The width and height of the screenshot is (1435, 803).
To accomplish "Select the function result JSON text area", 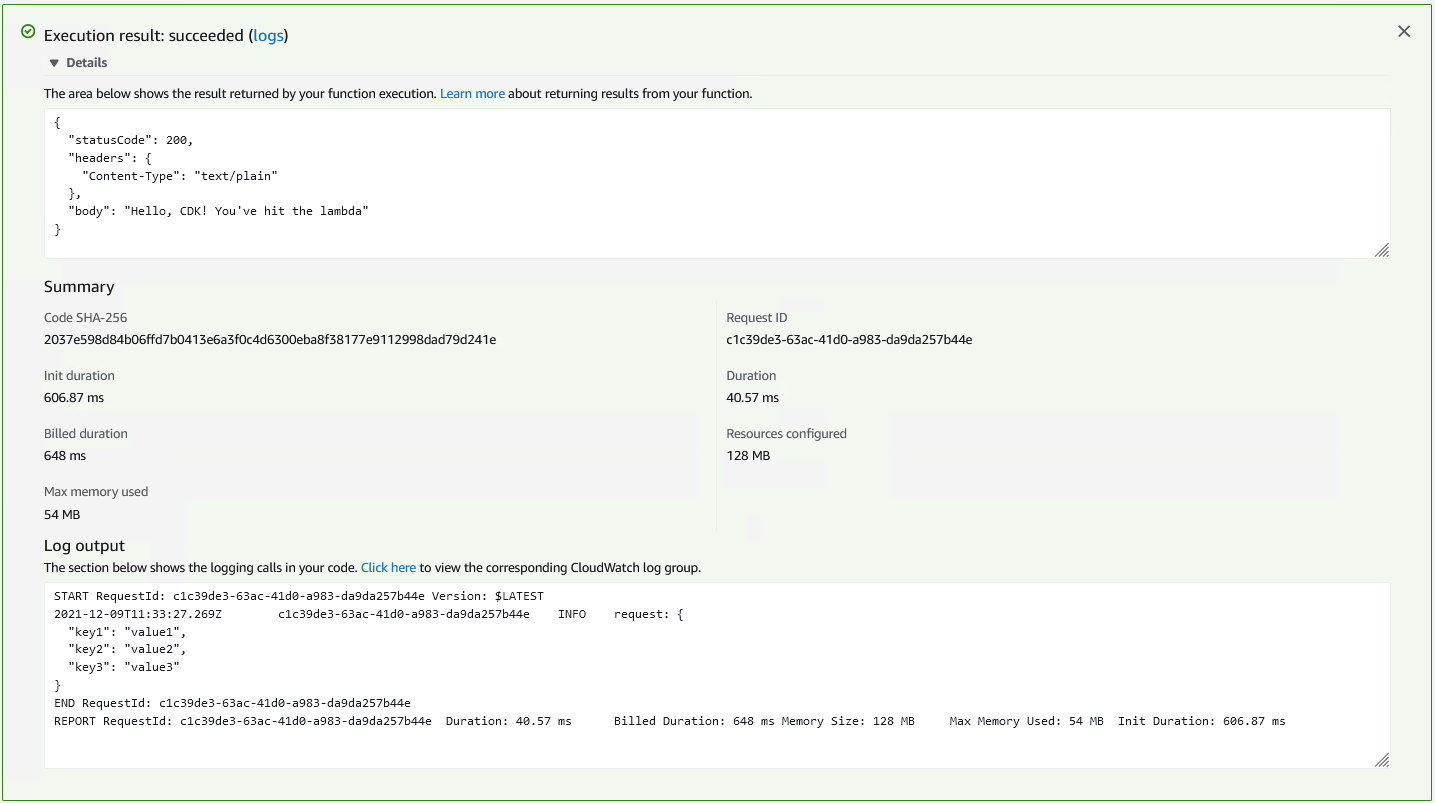I will [716, 183].
